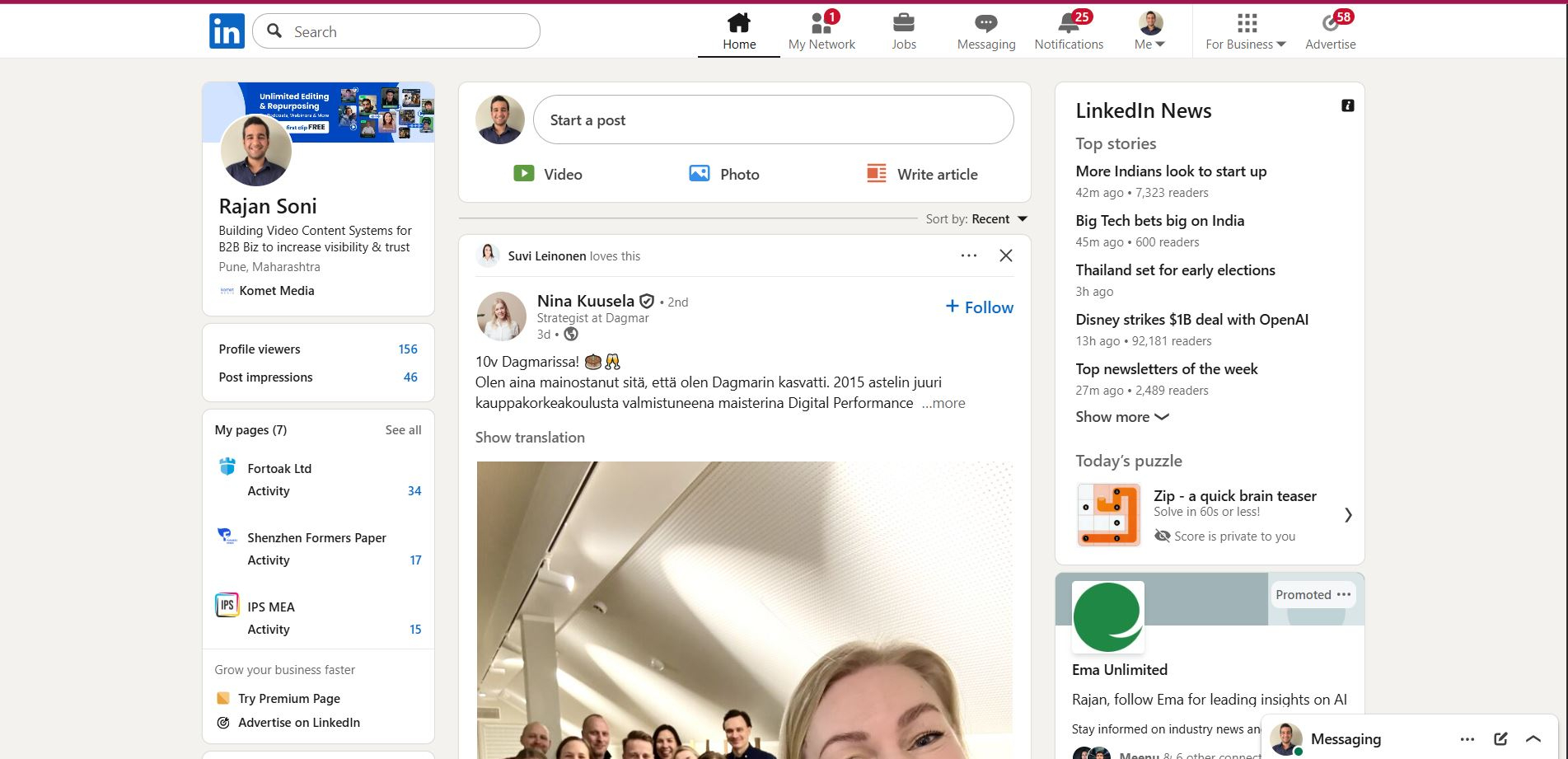1568x759 pixels.
Task: Open IPS MEA Activity count 15
Action: (415, 630)
